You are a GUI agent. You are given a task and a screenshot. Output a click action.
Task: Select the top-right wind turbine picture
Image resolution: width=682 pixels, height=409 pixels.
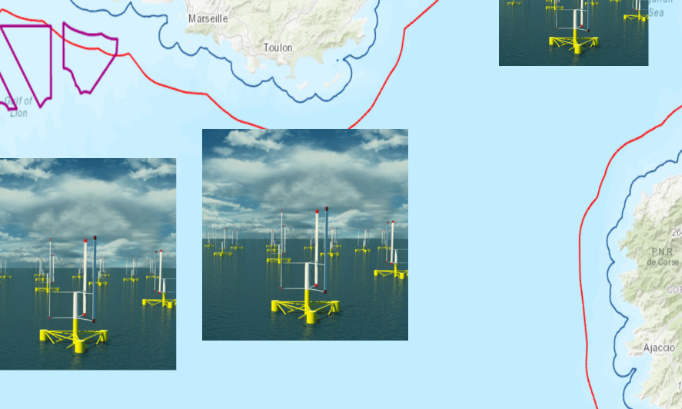coord(573,32)
